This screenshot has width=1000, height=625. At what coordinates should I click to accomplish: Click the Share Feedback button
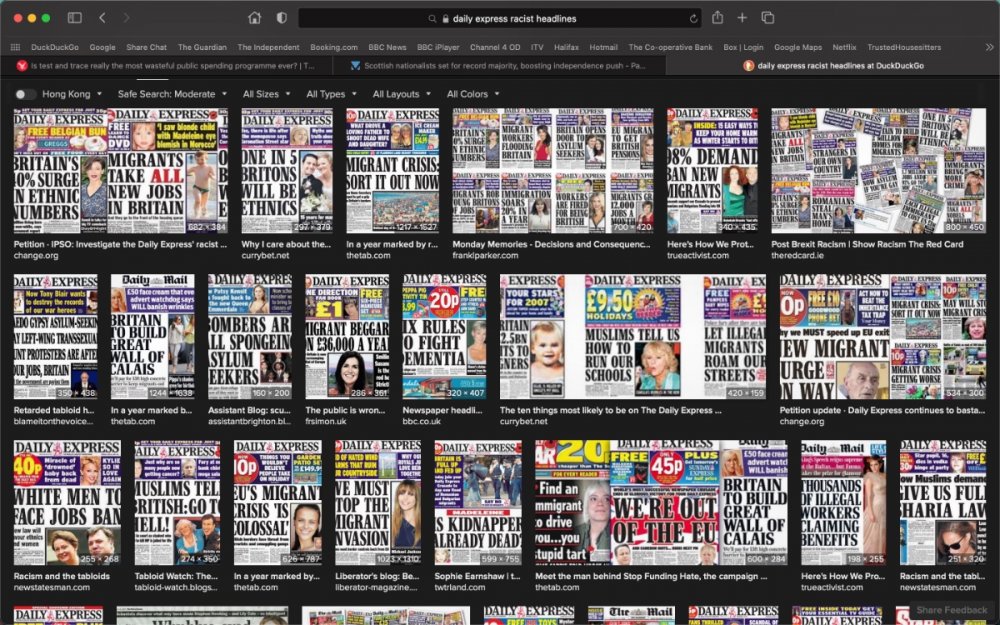click(952, 610)
